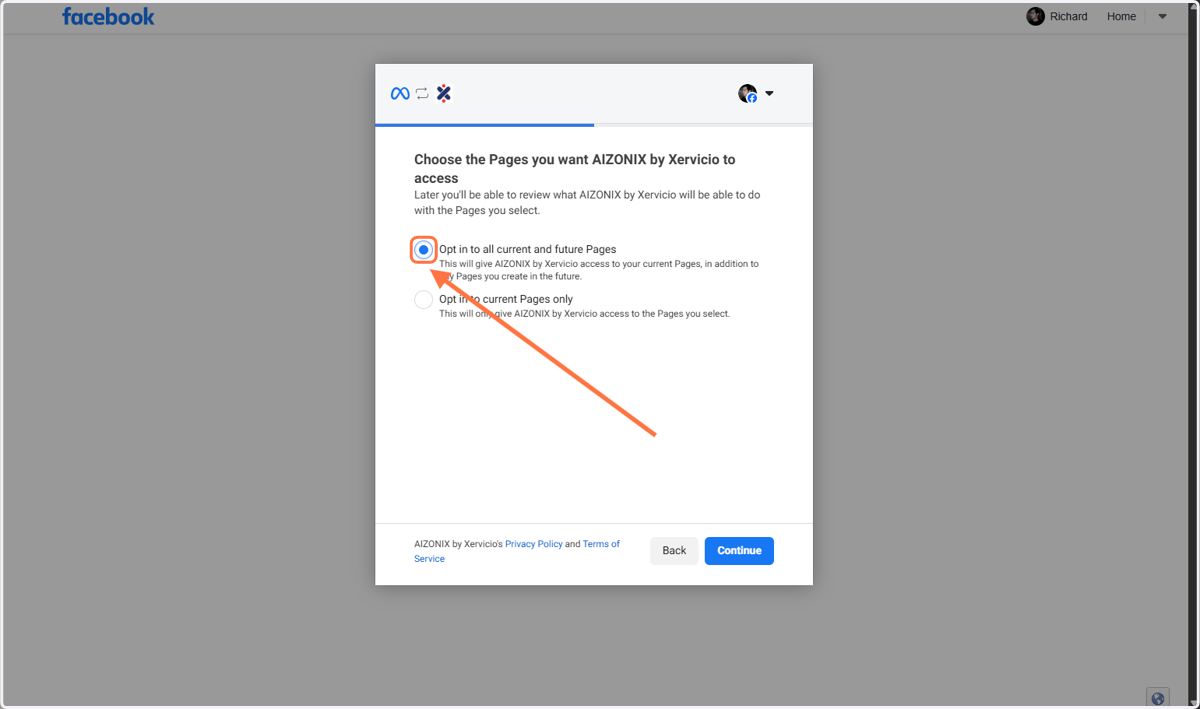Viewport: 1200px width, 709px height.
Task: Go to Home in the top bar
Action: click(x=1121, y=16)
